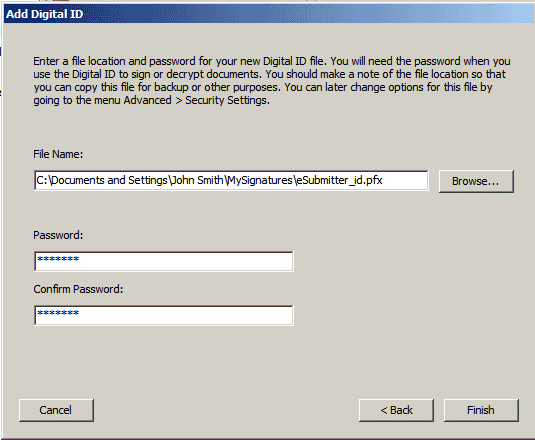Go to previous step with < Back

click(396, 410)
